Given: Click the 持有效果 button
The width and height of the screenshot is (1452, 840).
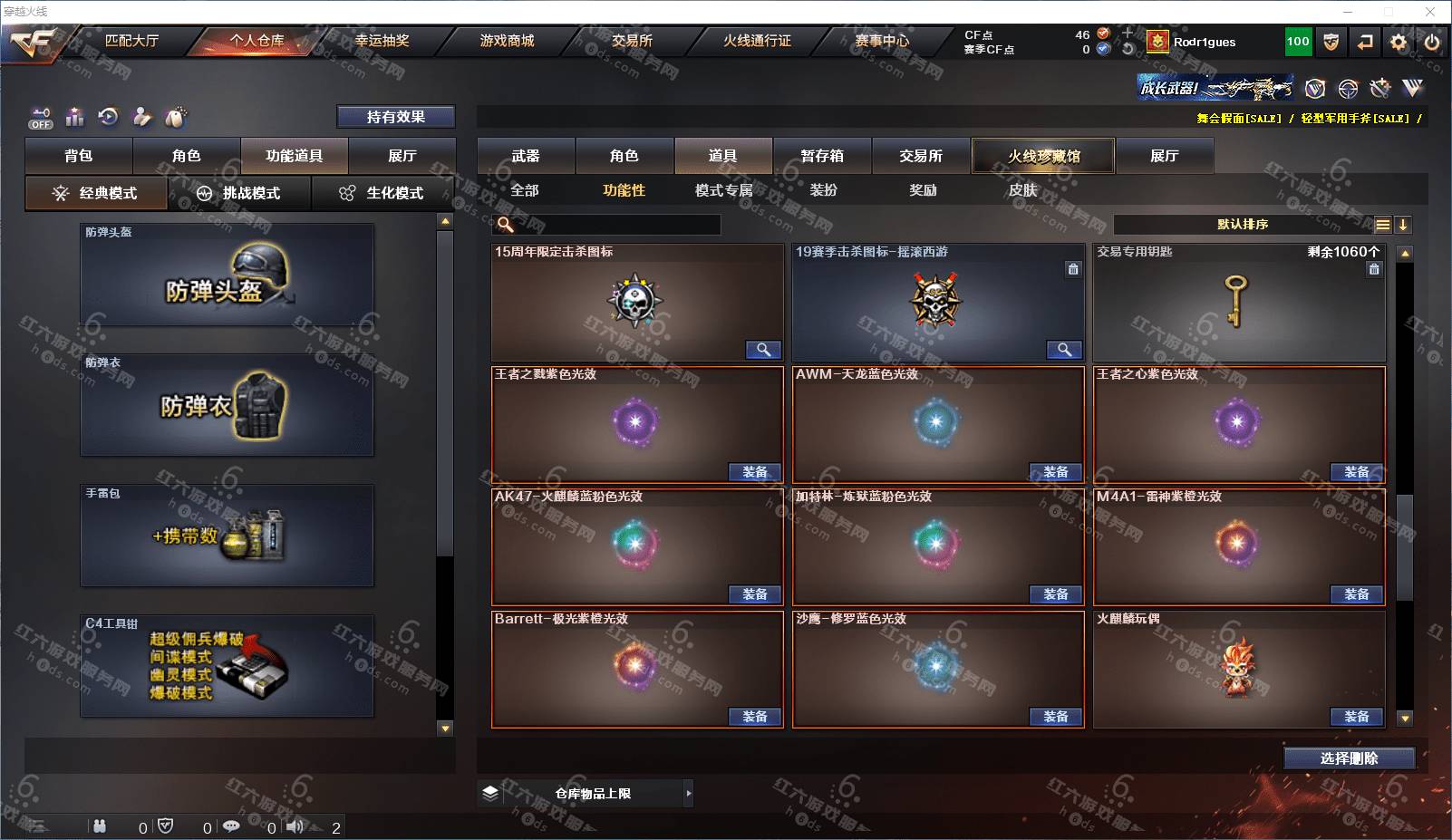Looking at the screenshot, I should (396, 117).
